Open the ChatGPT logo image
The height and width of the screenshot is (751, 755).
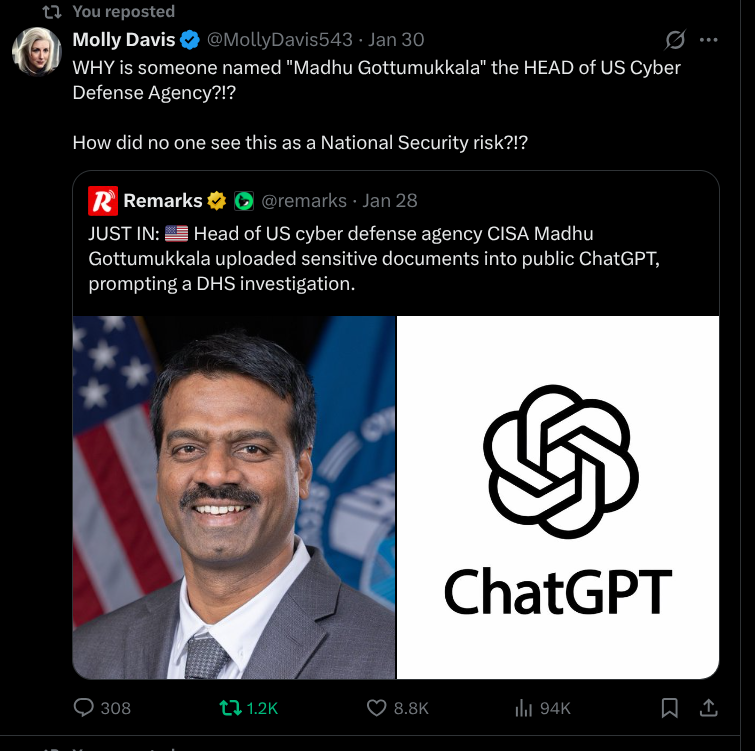(558, 498)
